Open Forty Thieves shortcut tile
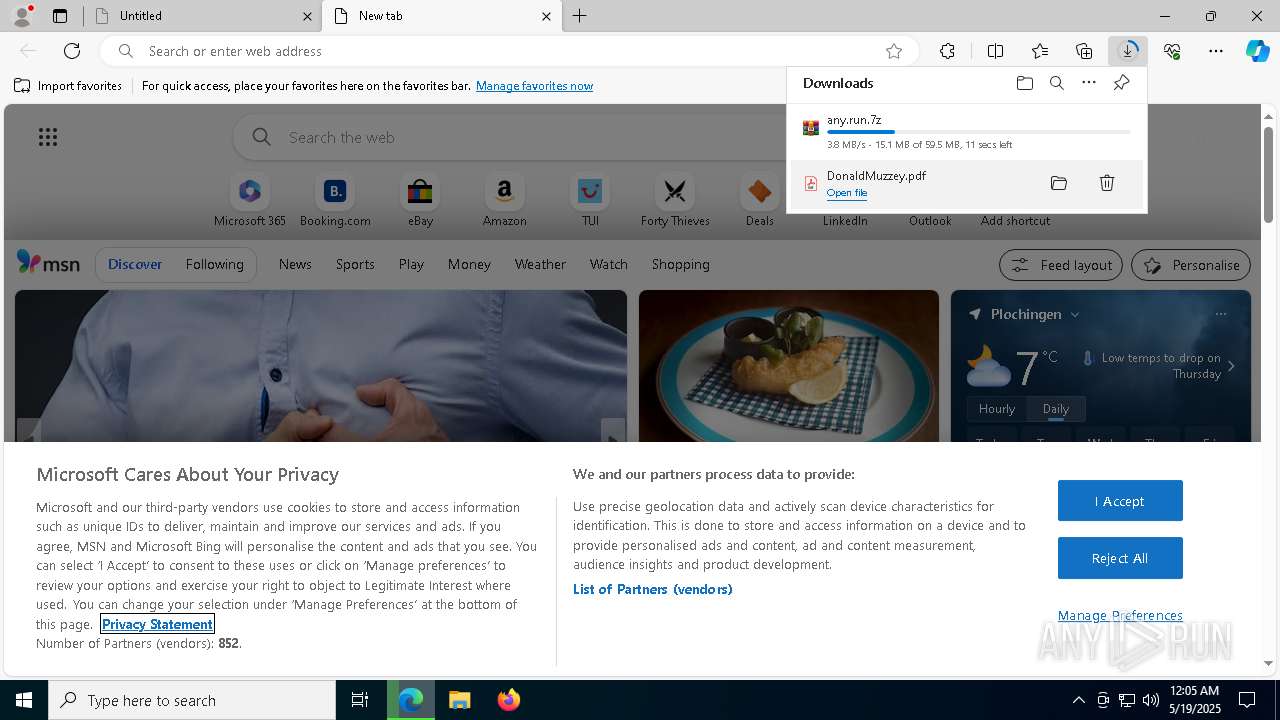The width and height of the screenshot is (1280, 720). (x=675, y=200)
